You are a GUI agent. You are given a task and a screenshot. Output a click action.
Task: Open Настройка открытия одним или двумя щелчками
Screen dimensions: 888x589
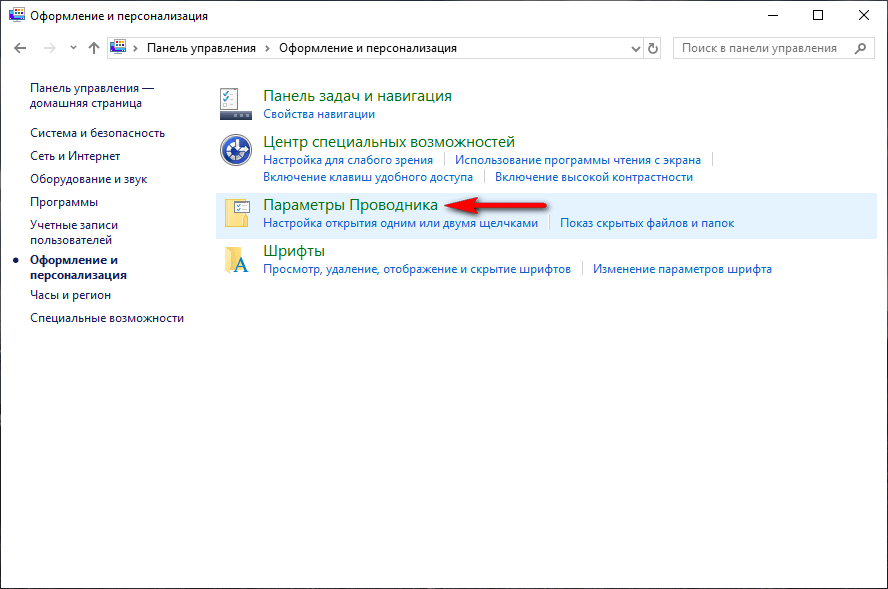pyautogui.click(x=400, y=223)
